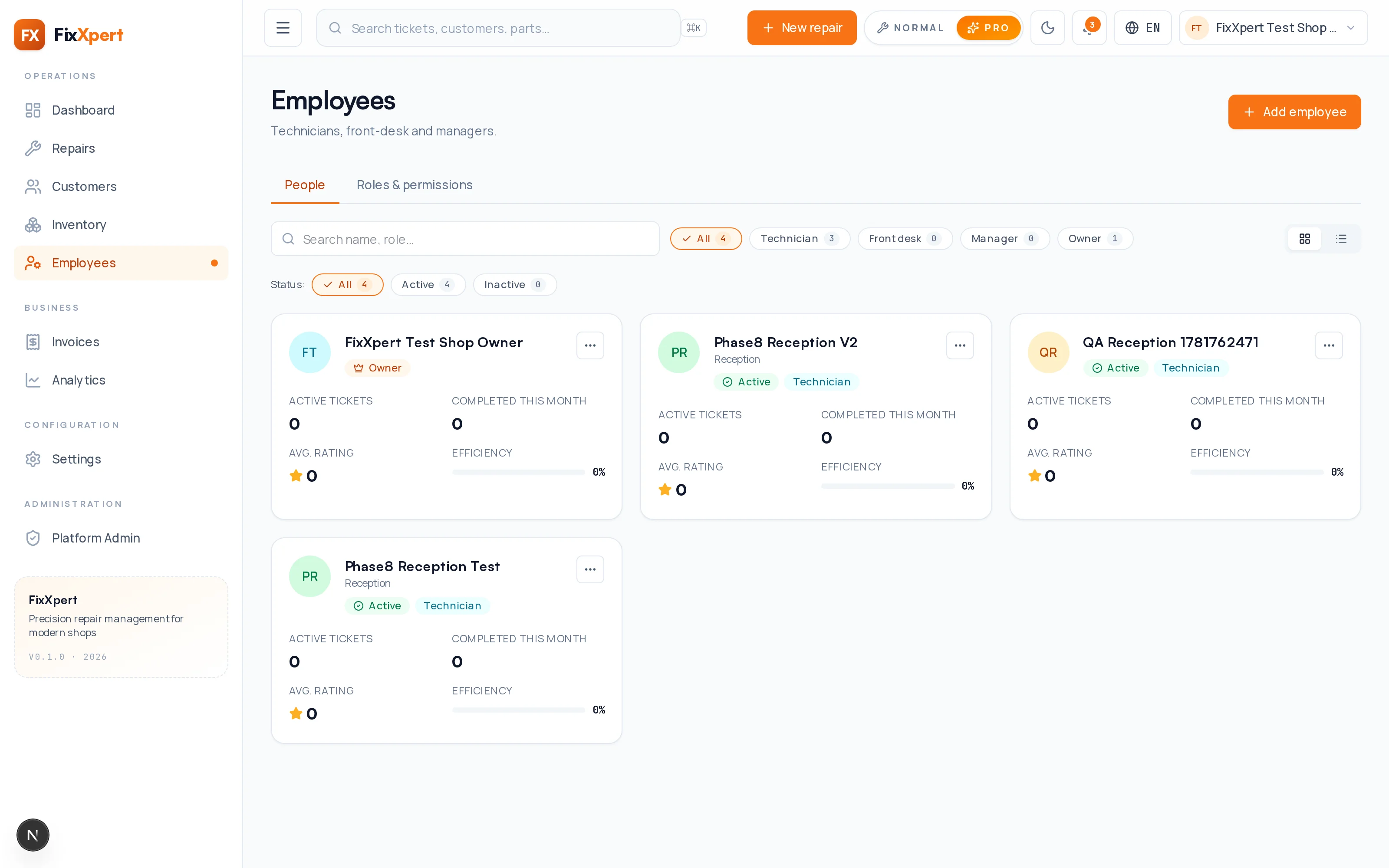
Task: Click the keyboard shortcut ⌘K badge
Action: pos(693,27)
